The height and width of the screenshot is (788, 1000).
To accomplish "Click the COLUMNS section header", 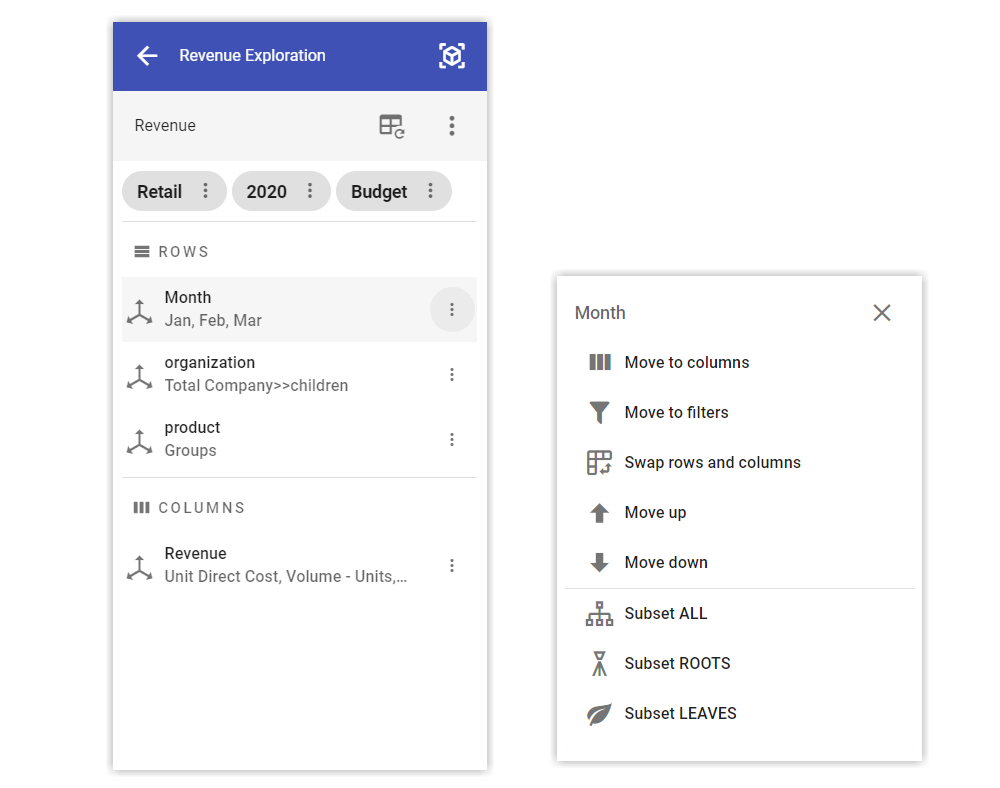I will point(189,508).
